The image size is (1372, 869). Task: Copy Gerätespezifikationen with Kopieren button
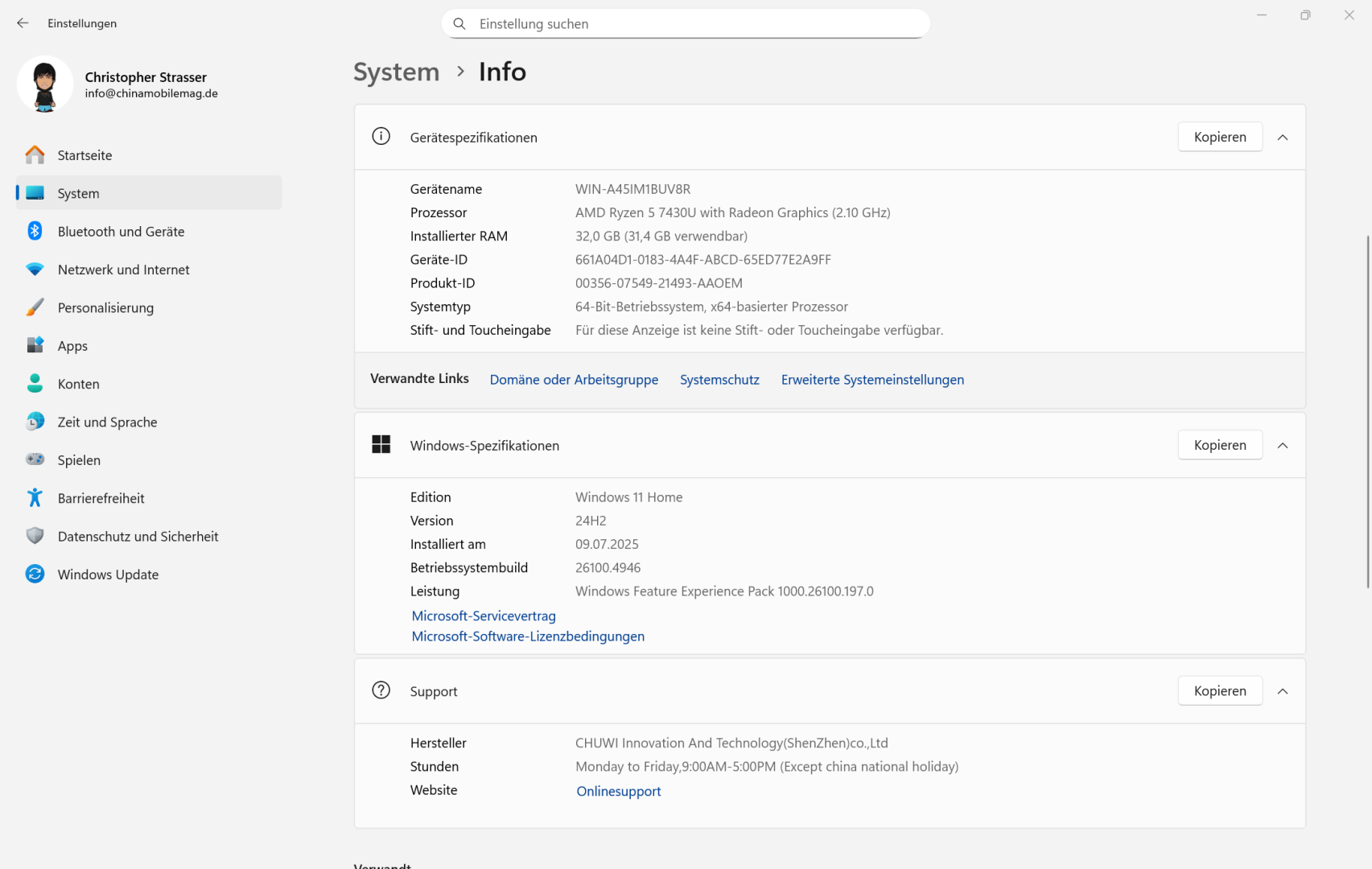click(x=1220, y=137)
